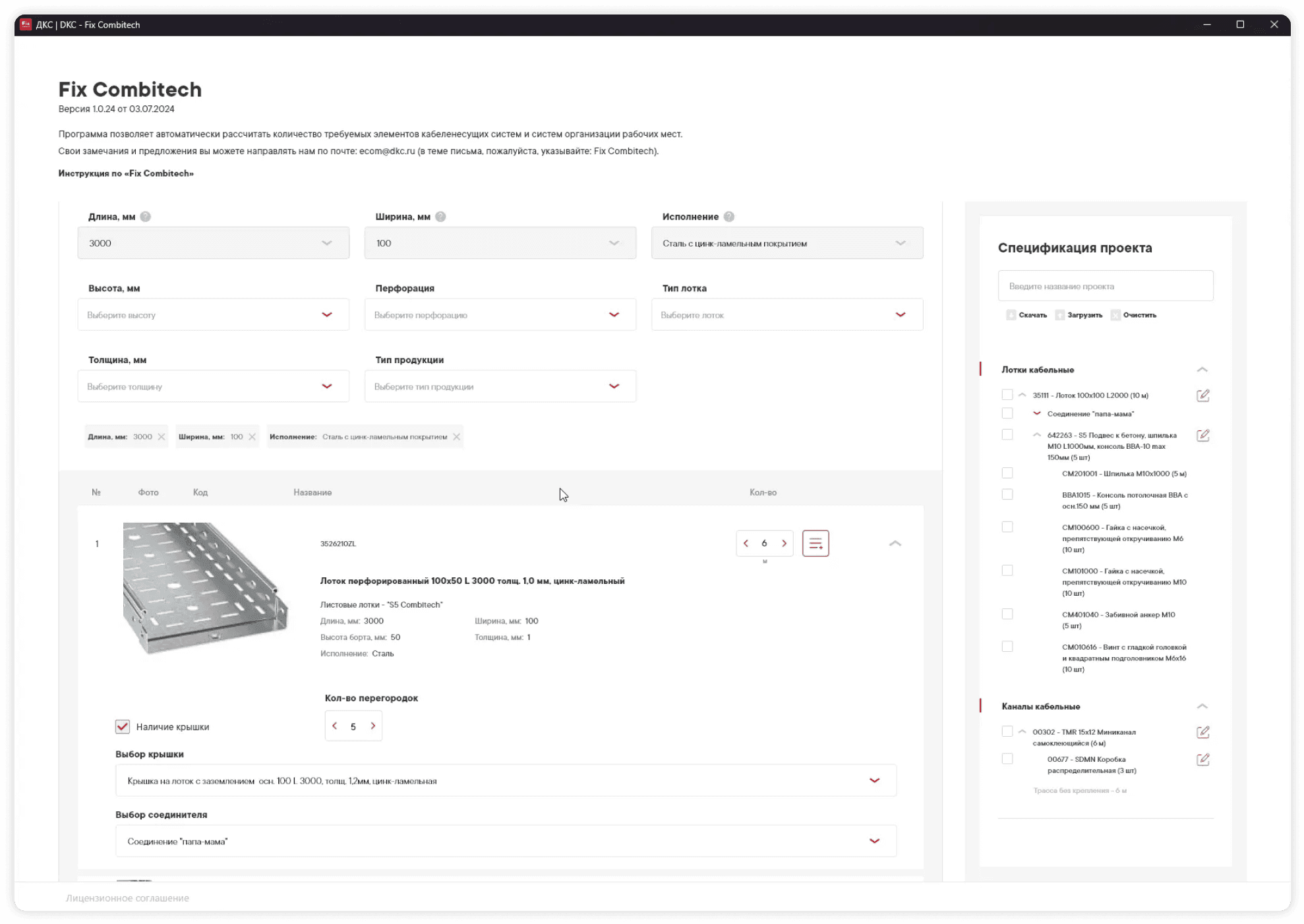1304x924 pixels.
Task: Edit the 642263 S5 Подвес entry
Action: click(1202, 436)
